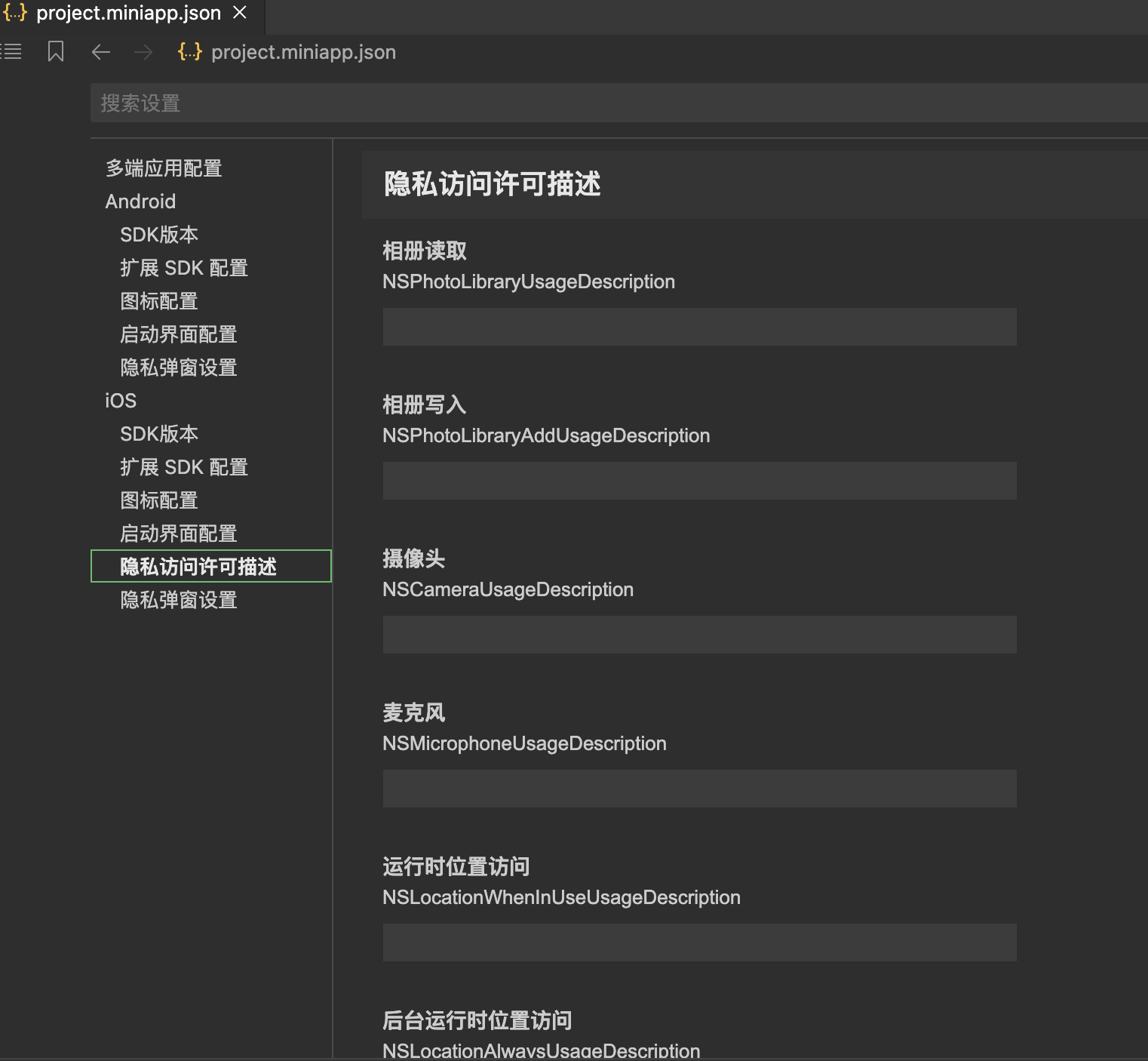Click the NSCameraUsageDescription text field
This screenshot has width=1148, height=1061.
(698, 635)
